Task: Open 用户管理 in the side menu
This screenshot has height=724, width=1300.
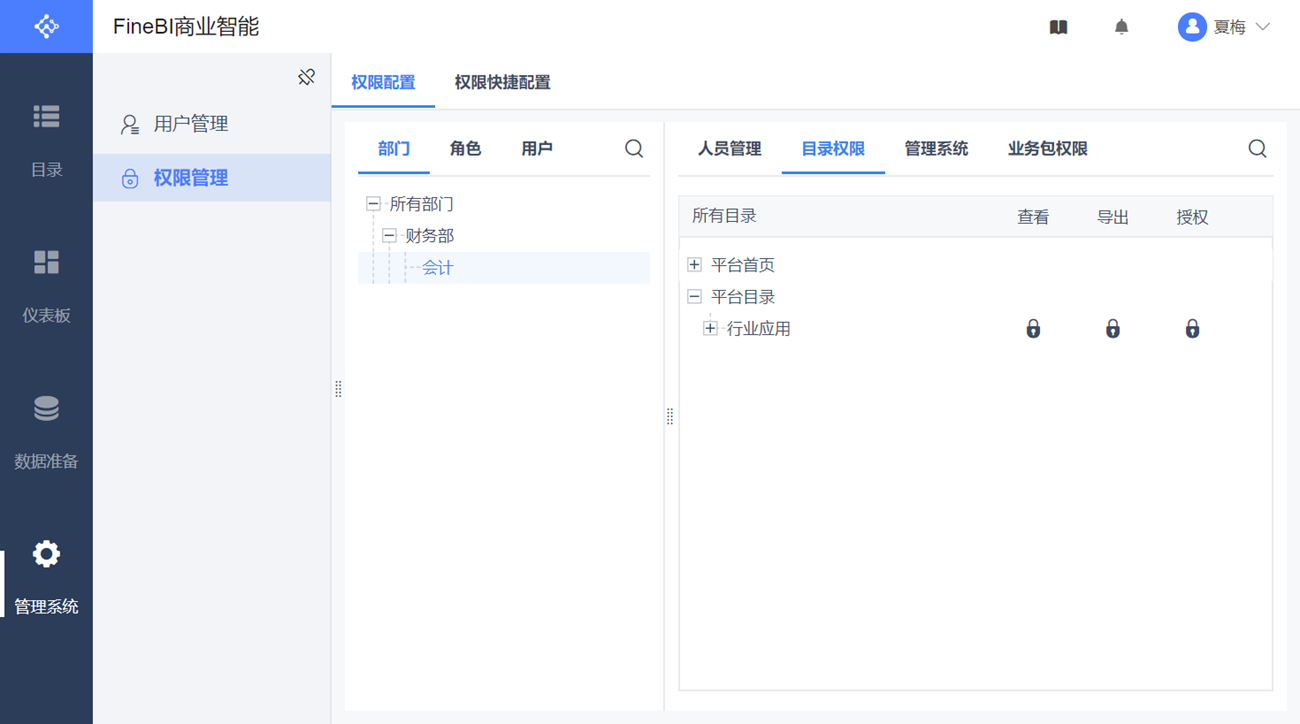Action: pos(191,124)
